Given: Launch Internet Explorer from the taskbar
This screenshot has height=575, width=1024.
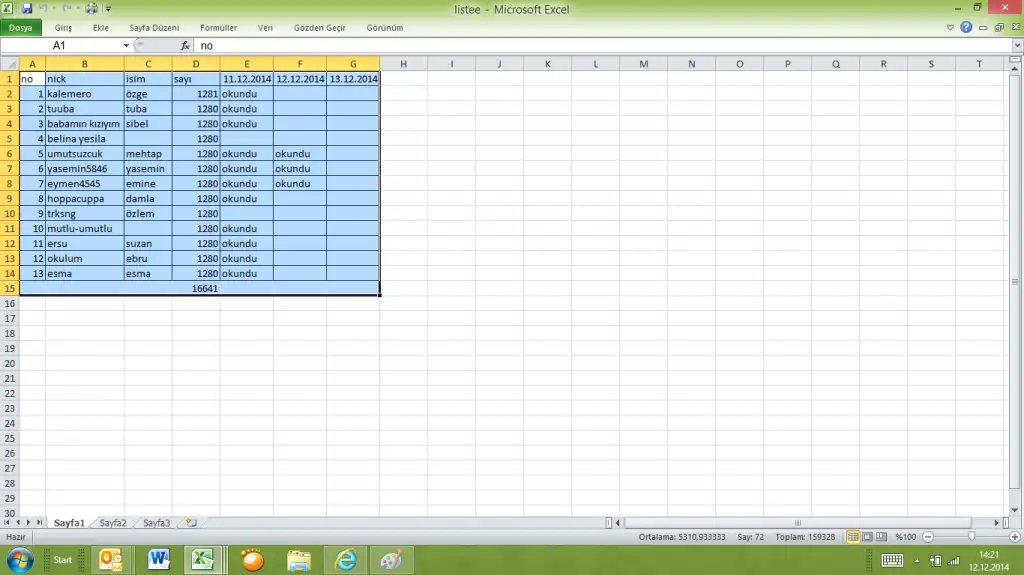Looking at the screenshot, I should [x=346, y=560].
